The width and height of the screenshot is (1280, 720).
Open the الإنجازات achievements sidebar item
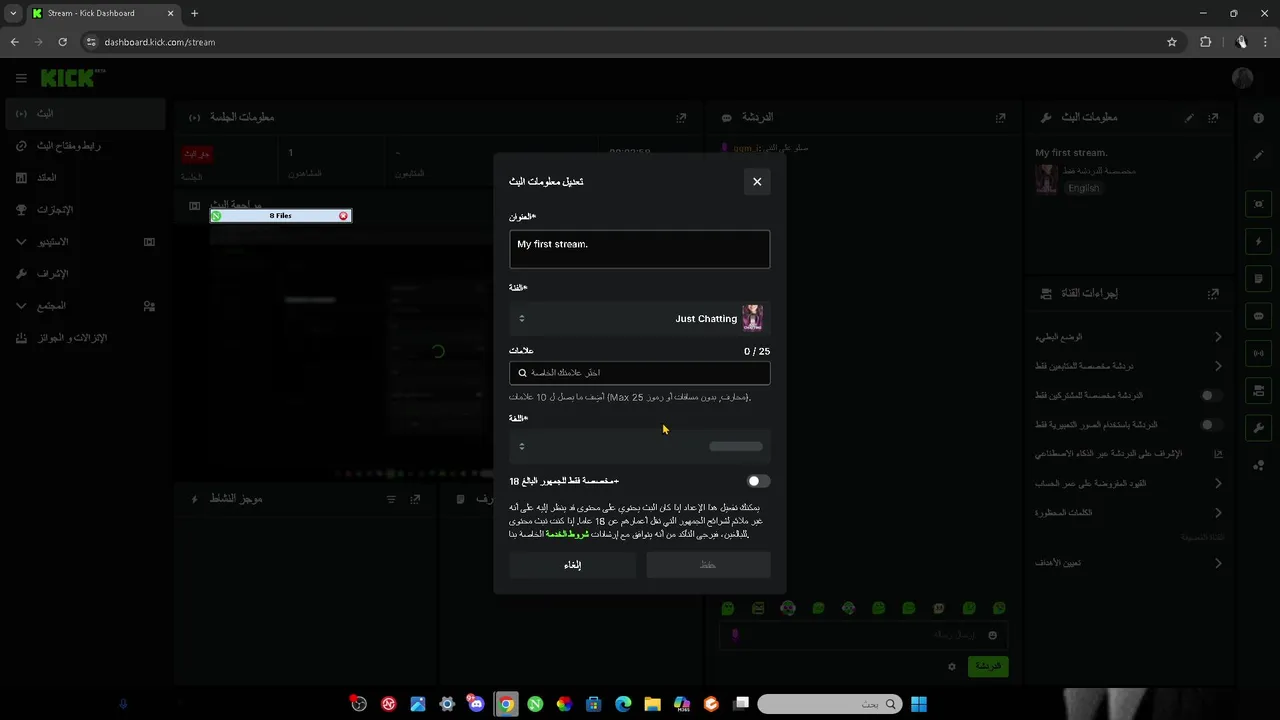pos(85,210)
